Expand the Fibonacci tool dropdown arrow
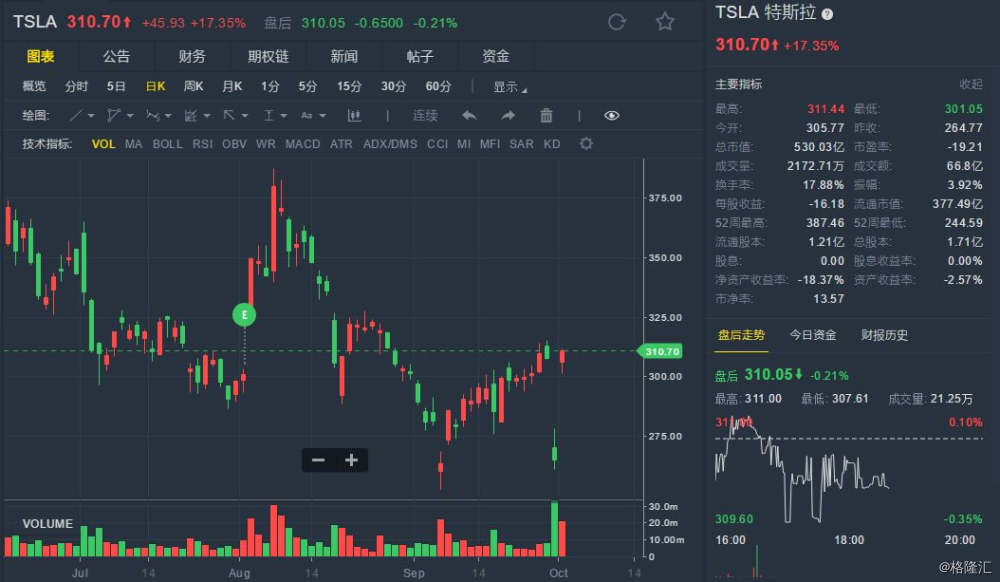Screen dimensions: 1000x582 coord(207,116)
